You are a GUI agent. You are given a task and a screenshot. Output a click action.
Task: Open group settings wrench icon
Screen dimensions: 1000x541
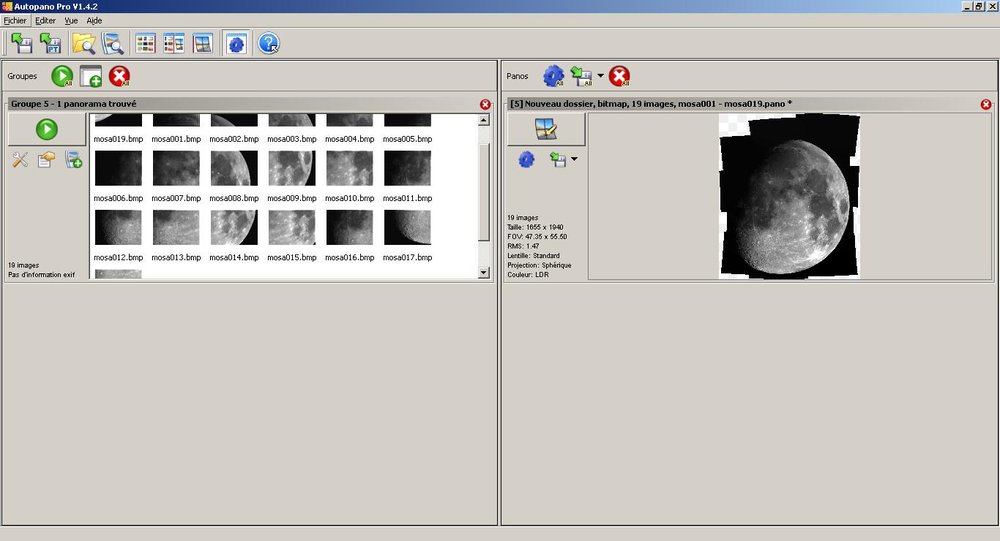click(x=20, y=159)
